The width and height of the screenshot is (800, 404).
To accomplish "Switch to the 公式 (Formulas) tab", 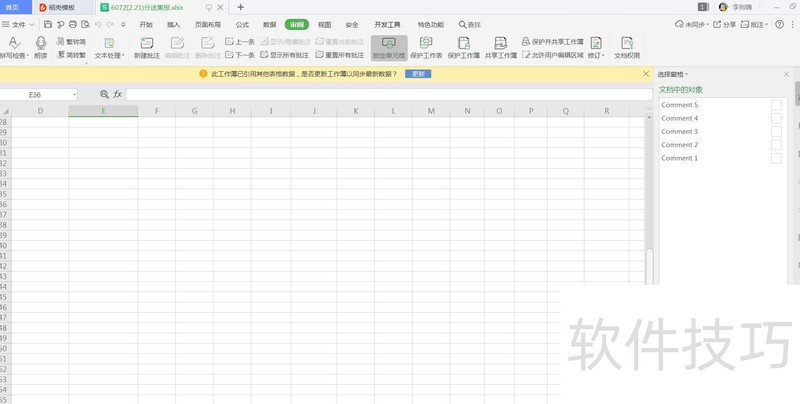I will [242, 24].
